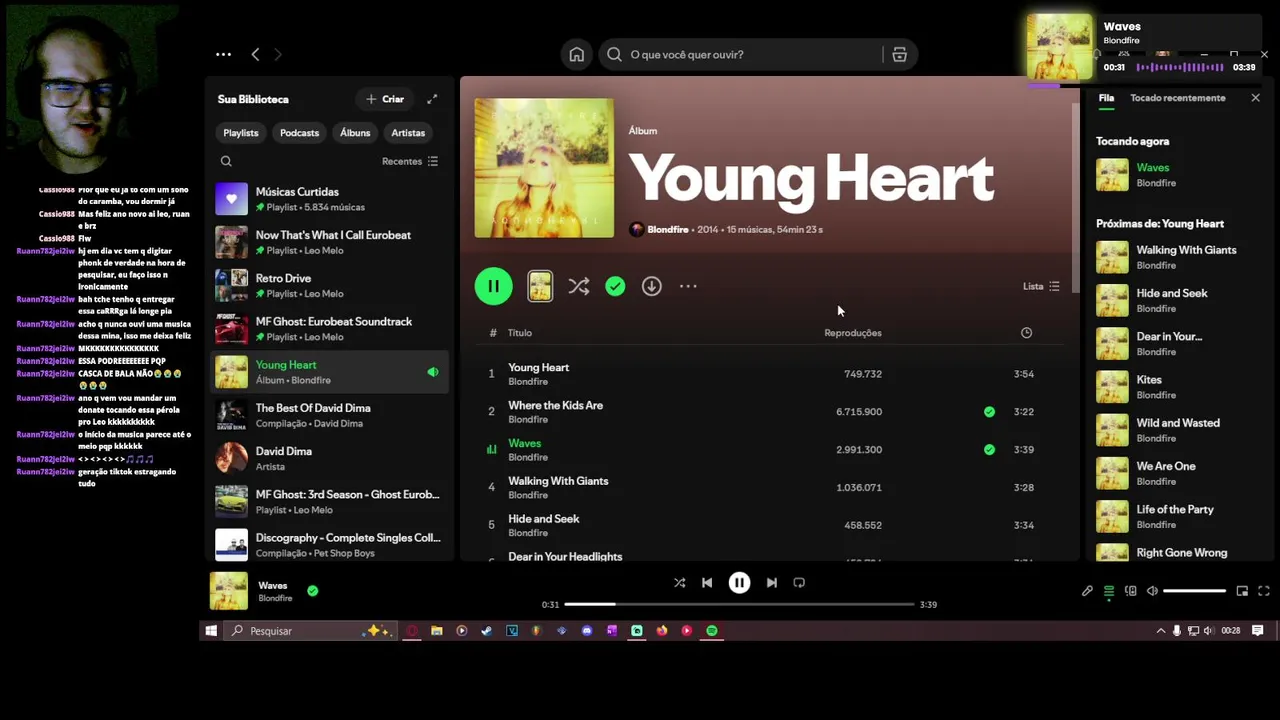
Task: Toggle repeat in the player bar
Action: tap(799, 582)
